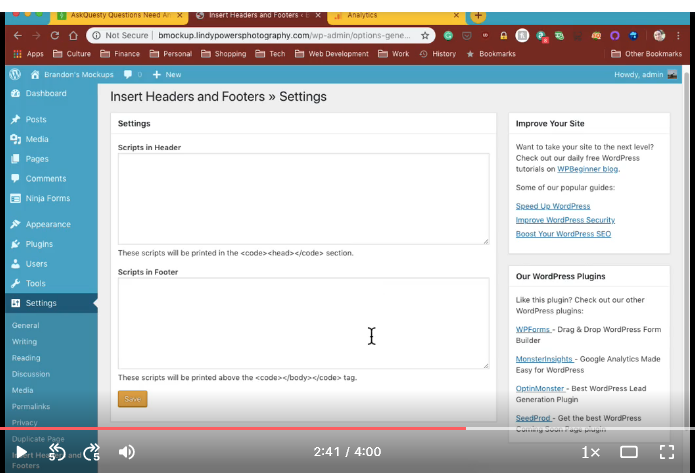Change the 1x playback speed
Screen dimensions: 695x473
pyautogui.click(x=590, y=452)
